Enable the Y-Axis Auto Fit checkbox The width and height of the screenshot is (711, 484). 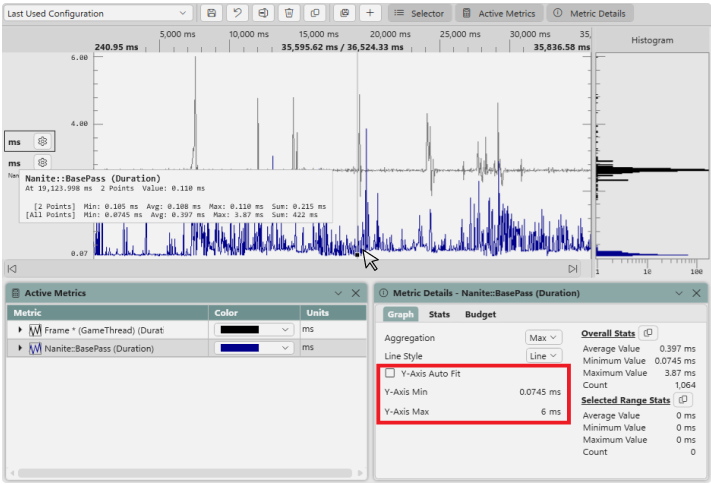click(390, 373)
